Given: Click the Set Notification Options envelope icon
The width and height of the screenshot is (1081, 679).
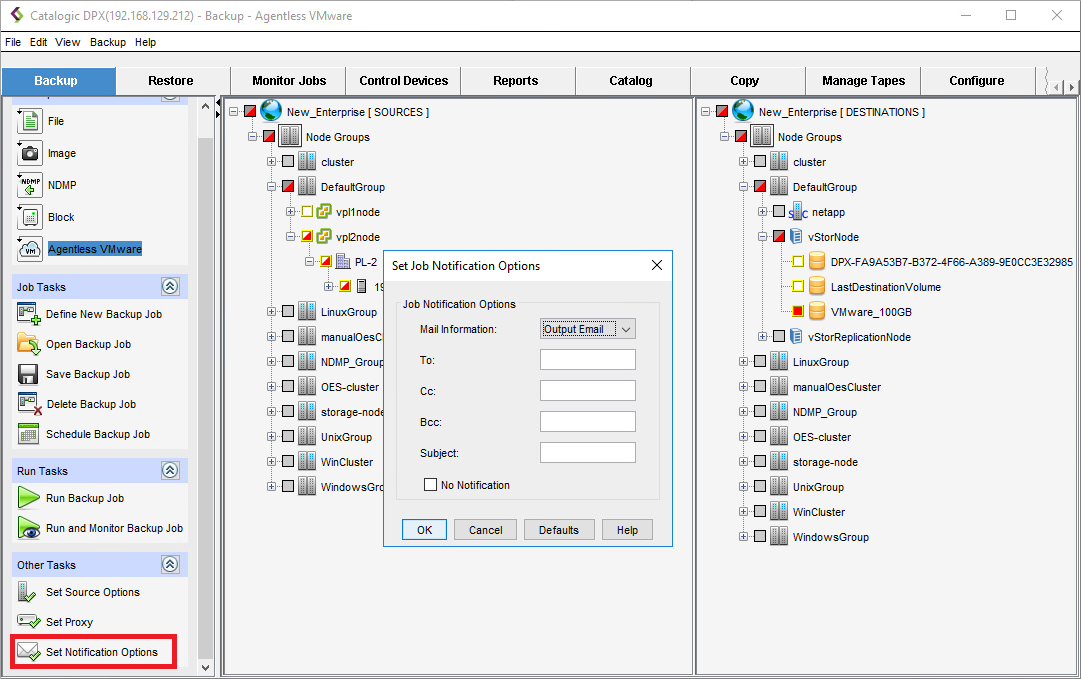Looking at the screenshot, I should click(29, 652).
